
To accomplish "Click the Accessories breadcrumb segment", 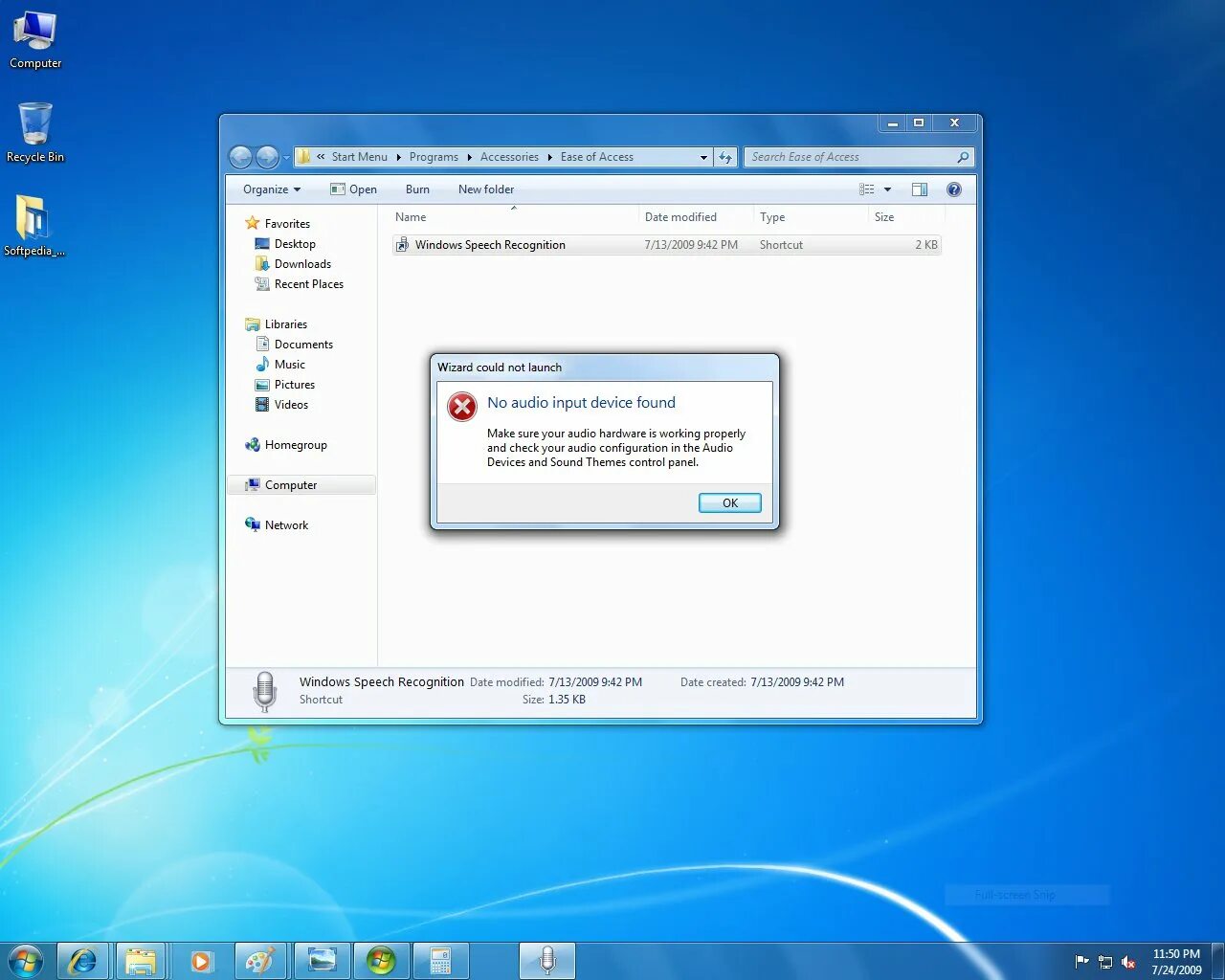I will click(x=509, y=157).
